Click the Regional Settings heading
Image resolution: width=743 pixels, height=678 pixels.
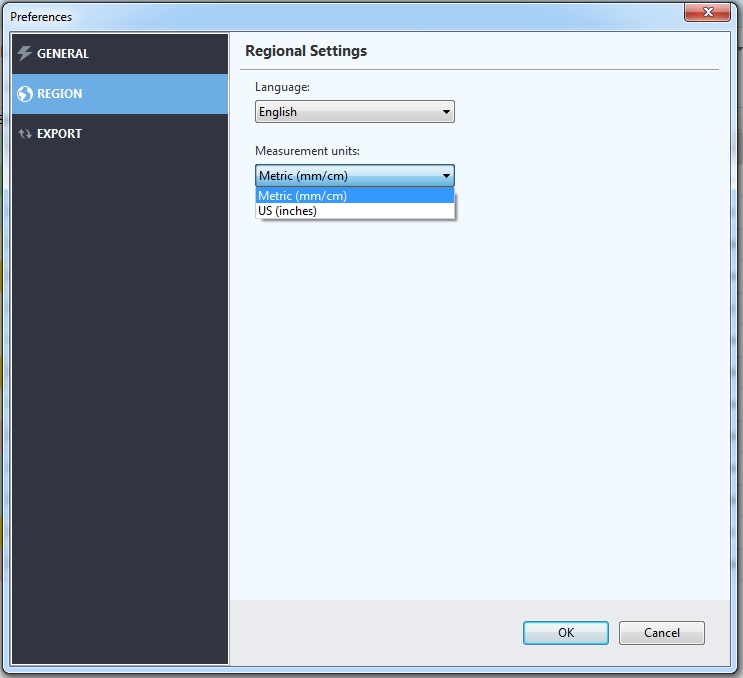(x=306, y=51)
